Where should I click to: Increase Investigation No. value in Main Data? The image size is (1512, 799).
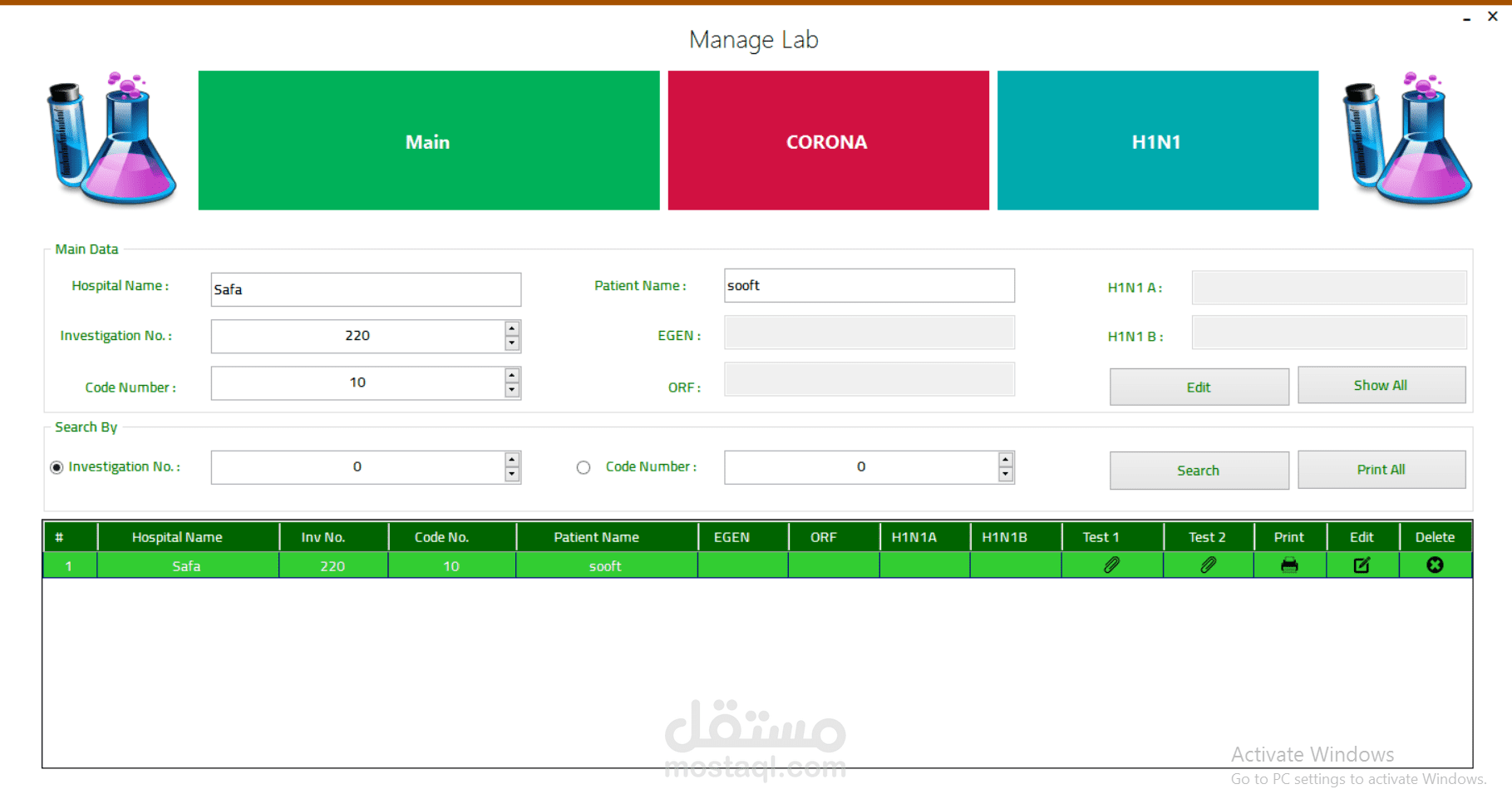(512, 328)
